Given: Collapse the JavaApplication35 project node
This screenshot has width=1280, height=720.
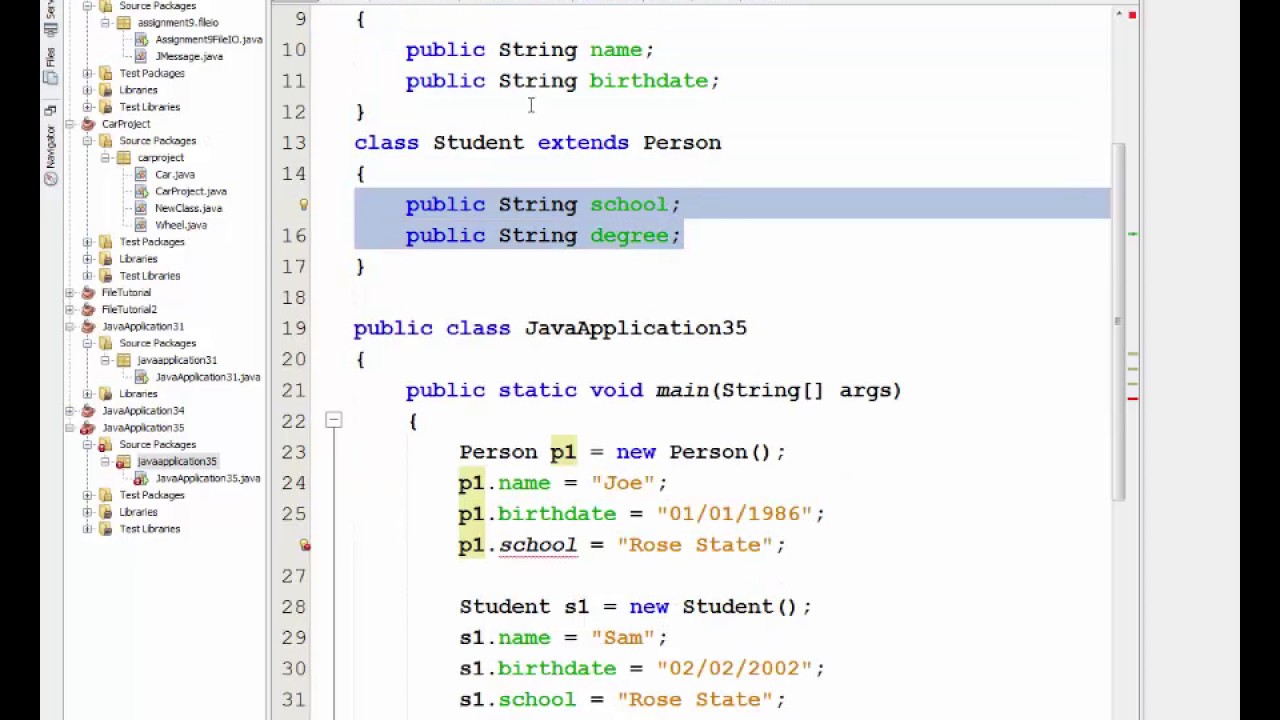Looking at the screenshot, I should click(70, 427).
